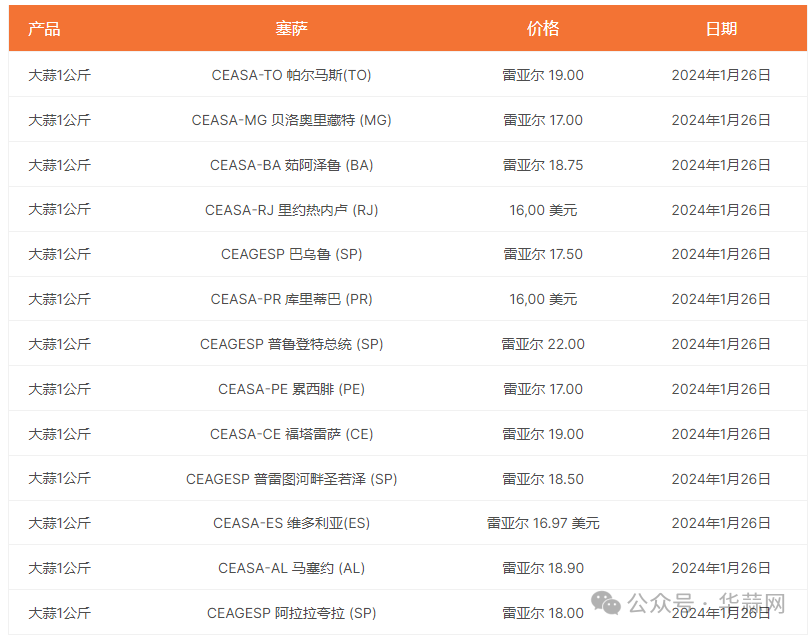Click price 雷亚尔 19.00 in 帕尔马斯 row
The image size is (811, 635).
(543, 75)
